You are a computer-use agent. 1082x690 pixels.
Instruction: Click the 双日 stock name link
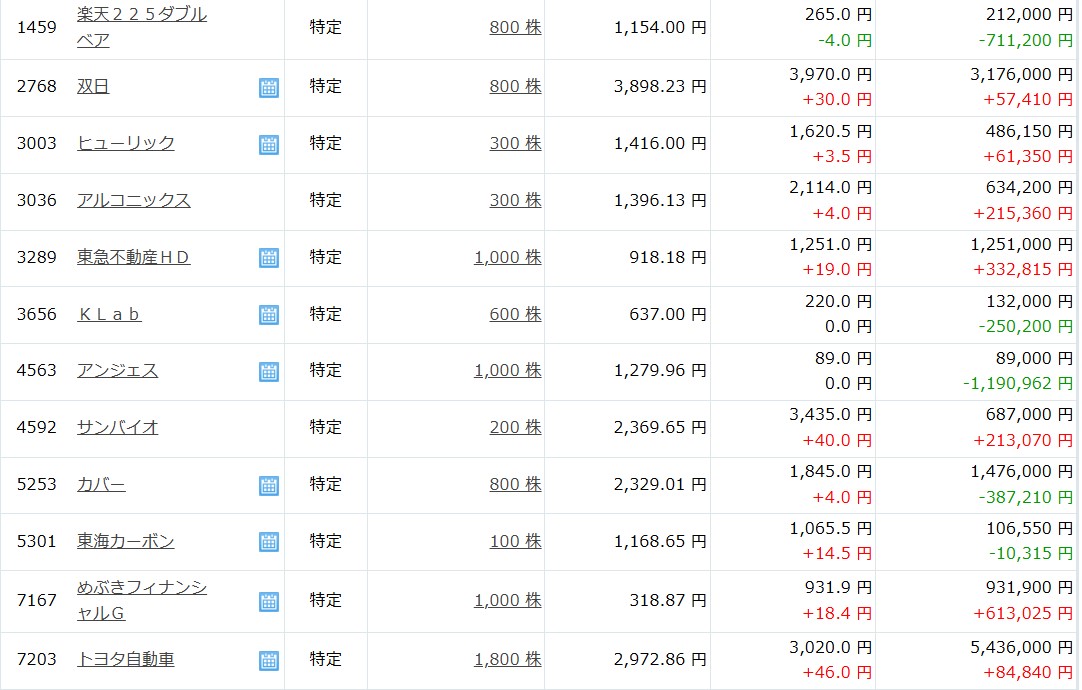tap(93, 86)
